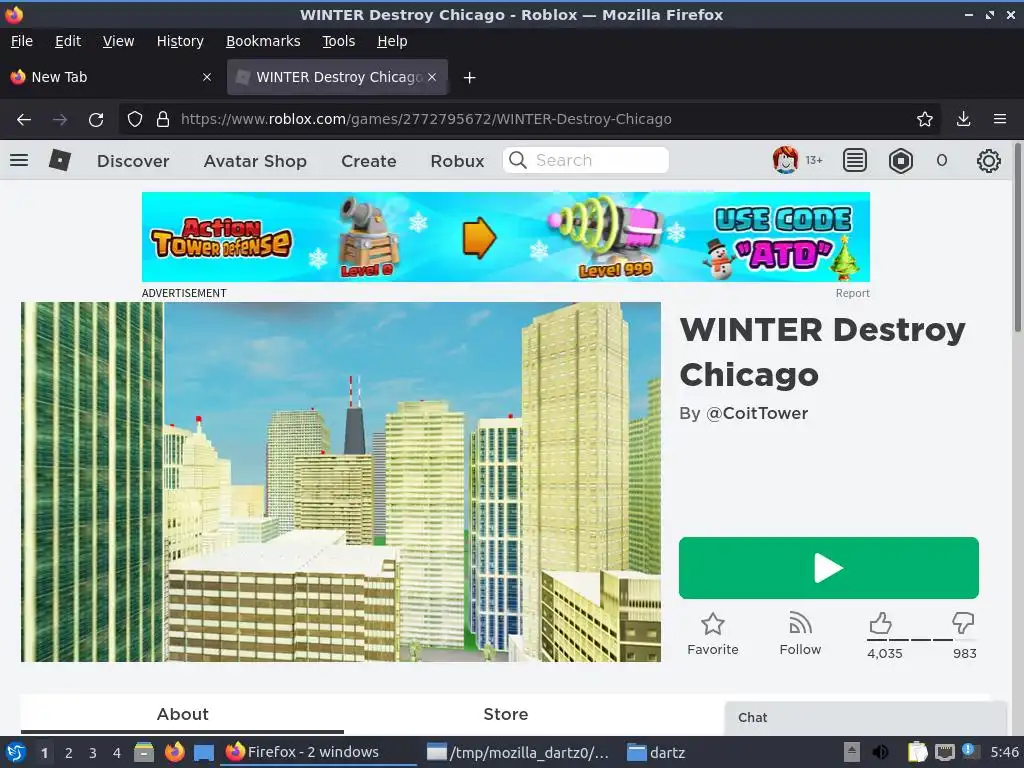This screenshot has height=768, width=1024.
Task: Open file manager from taskbar launcher
Action: (144, 753)
